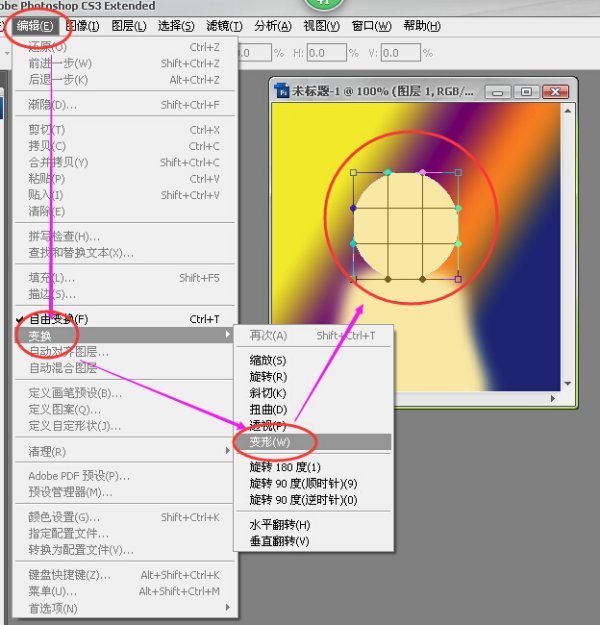Screen dimensions: 600x625
Task: Click the bottom-left warp grid corner handle
Action: 353,279
